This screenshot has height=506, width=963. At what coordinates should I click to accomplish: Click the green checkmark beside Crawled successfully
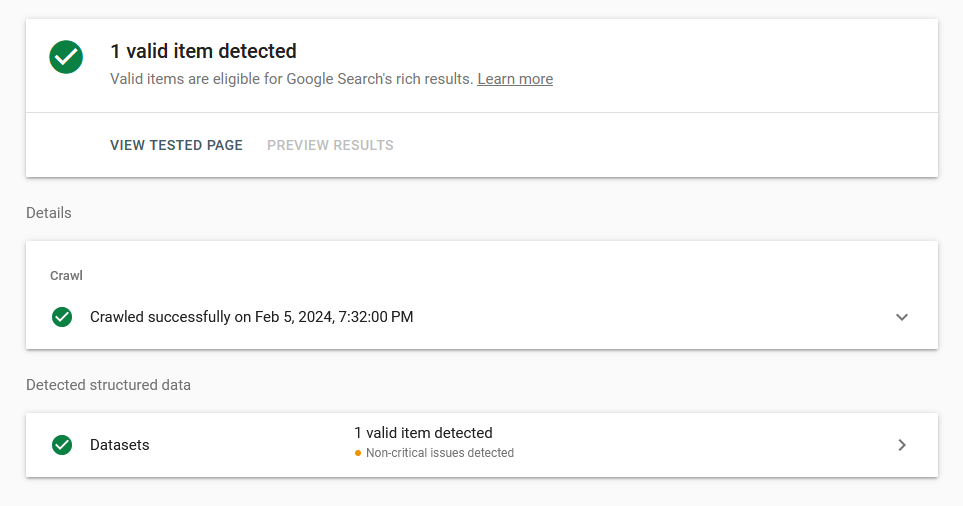coord(62,317)
